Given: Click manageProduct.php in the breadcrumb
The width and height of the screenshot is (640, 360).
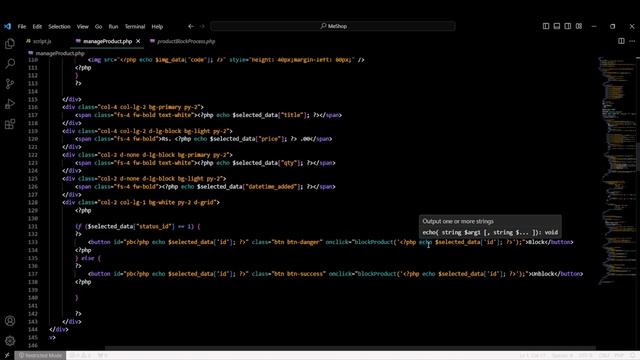Looking at the screenshot, I should 60,53.
